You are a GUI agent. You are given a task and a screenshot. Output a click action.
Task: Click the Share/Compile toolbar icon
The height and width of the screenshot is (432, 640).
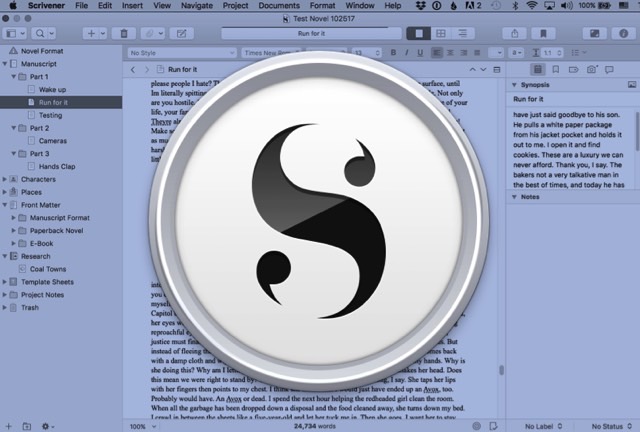[515, 33]
